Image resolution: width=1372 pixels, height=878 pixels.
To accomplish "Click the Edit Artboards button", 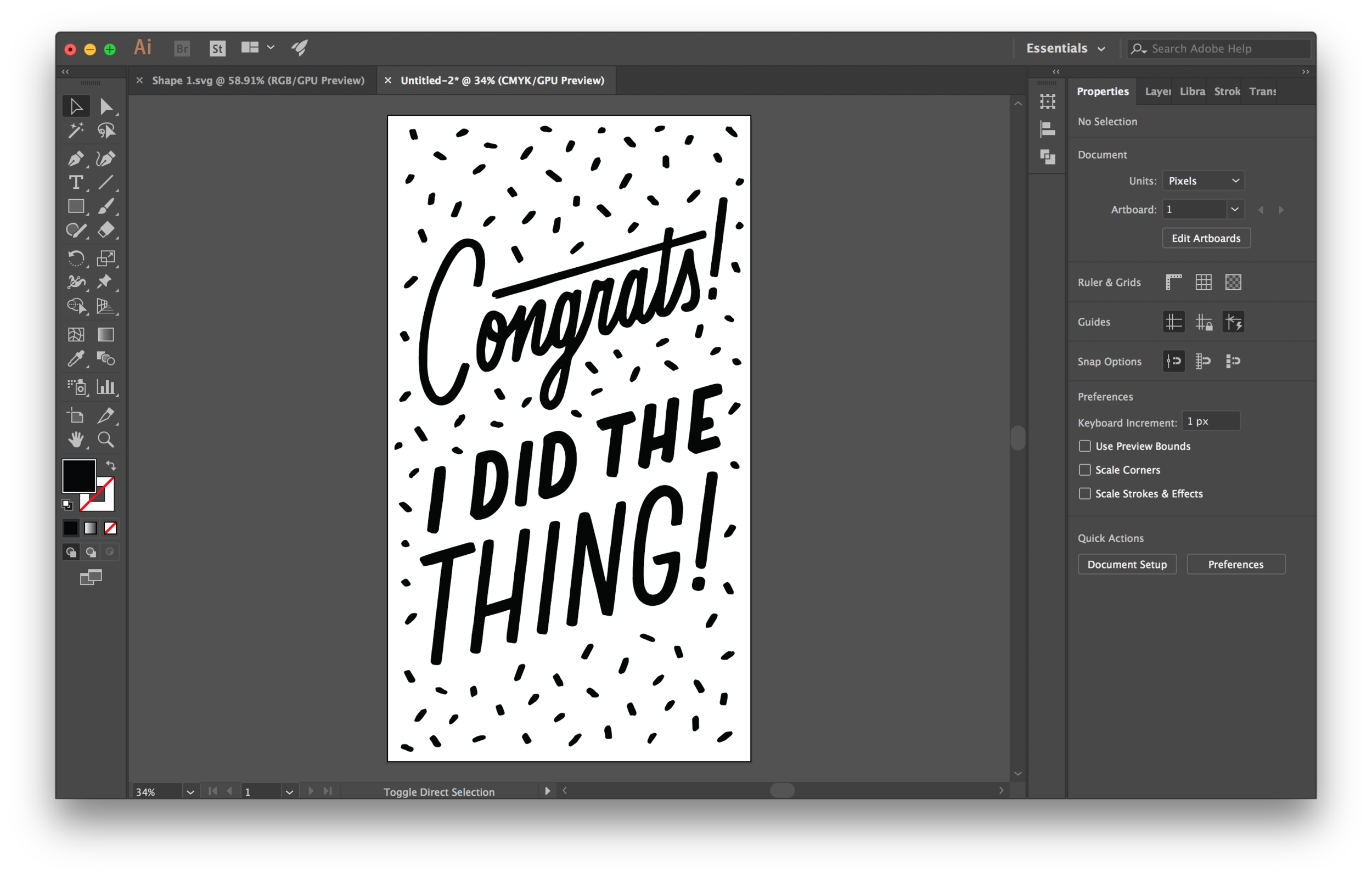I will [x=1206, y=238].
